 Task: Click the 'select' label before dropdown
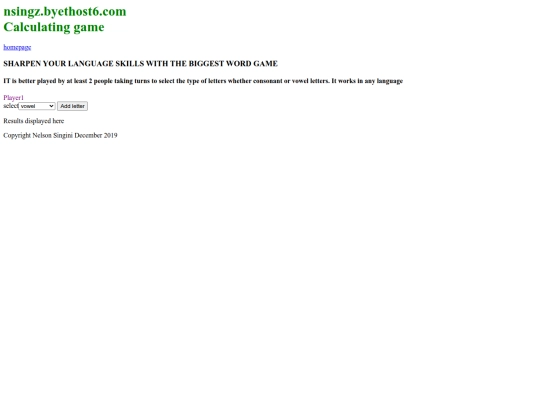(11, 106)
